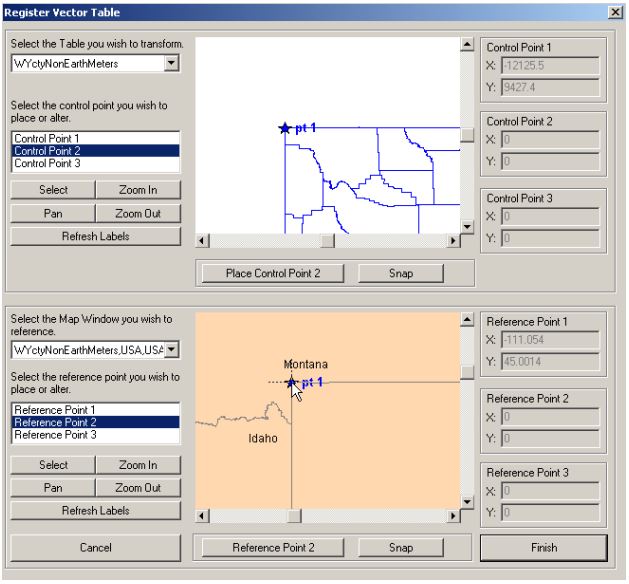629x584 pixels.
Task: Click the Reference Point 2 X field
Action: coord(550,417)
